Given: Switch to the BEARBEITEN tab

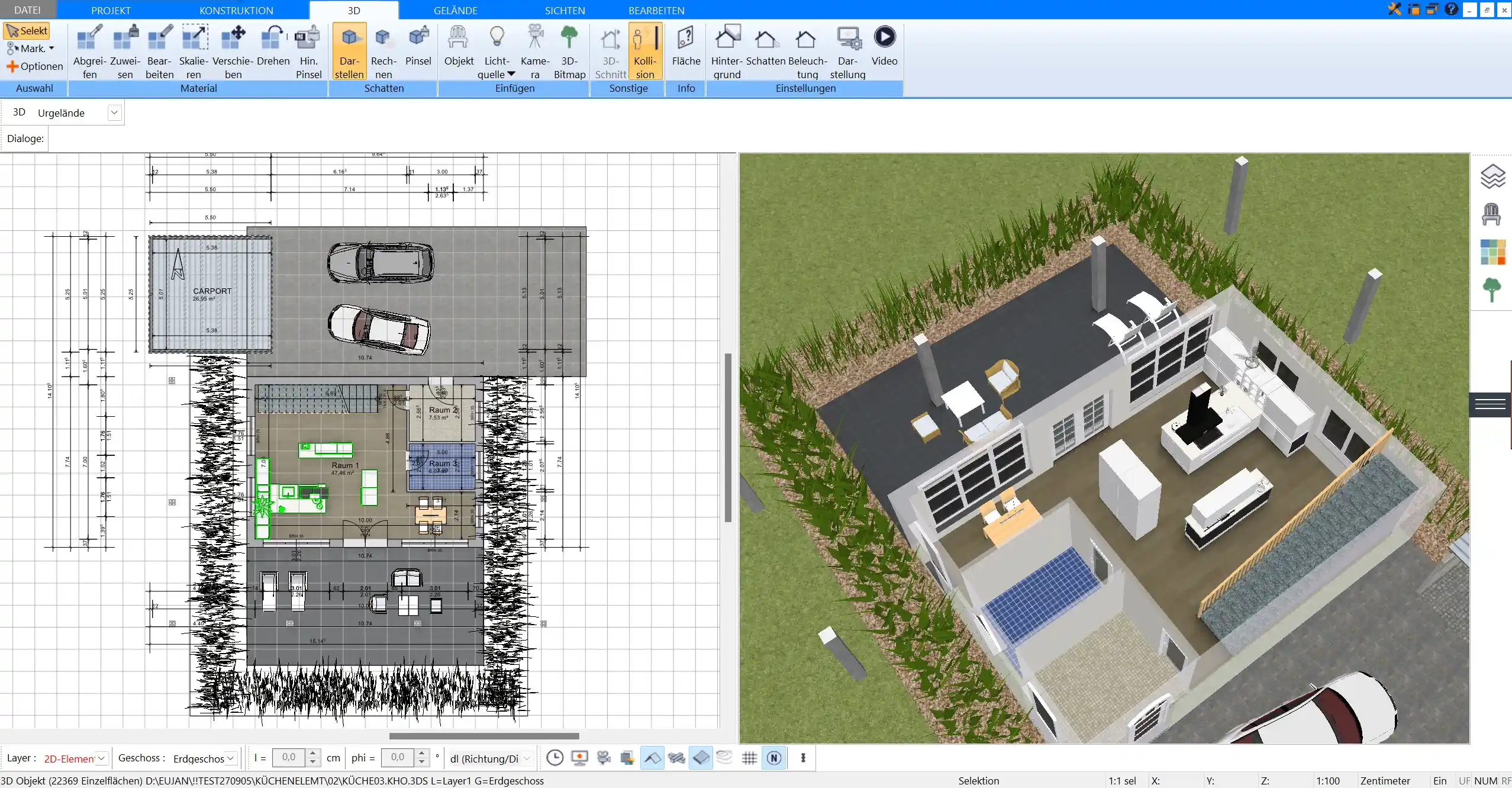Looking at the screenshot, I should (x=656, y=10).
